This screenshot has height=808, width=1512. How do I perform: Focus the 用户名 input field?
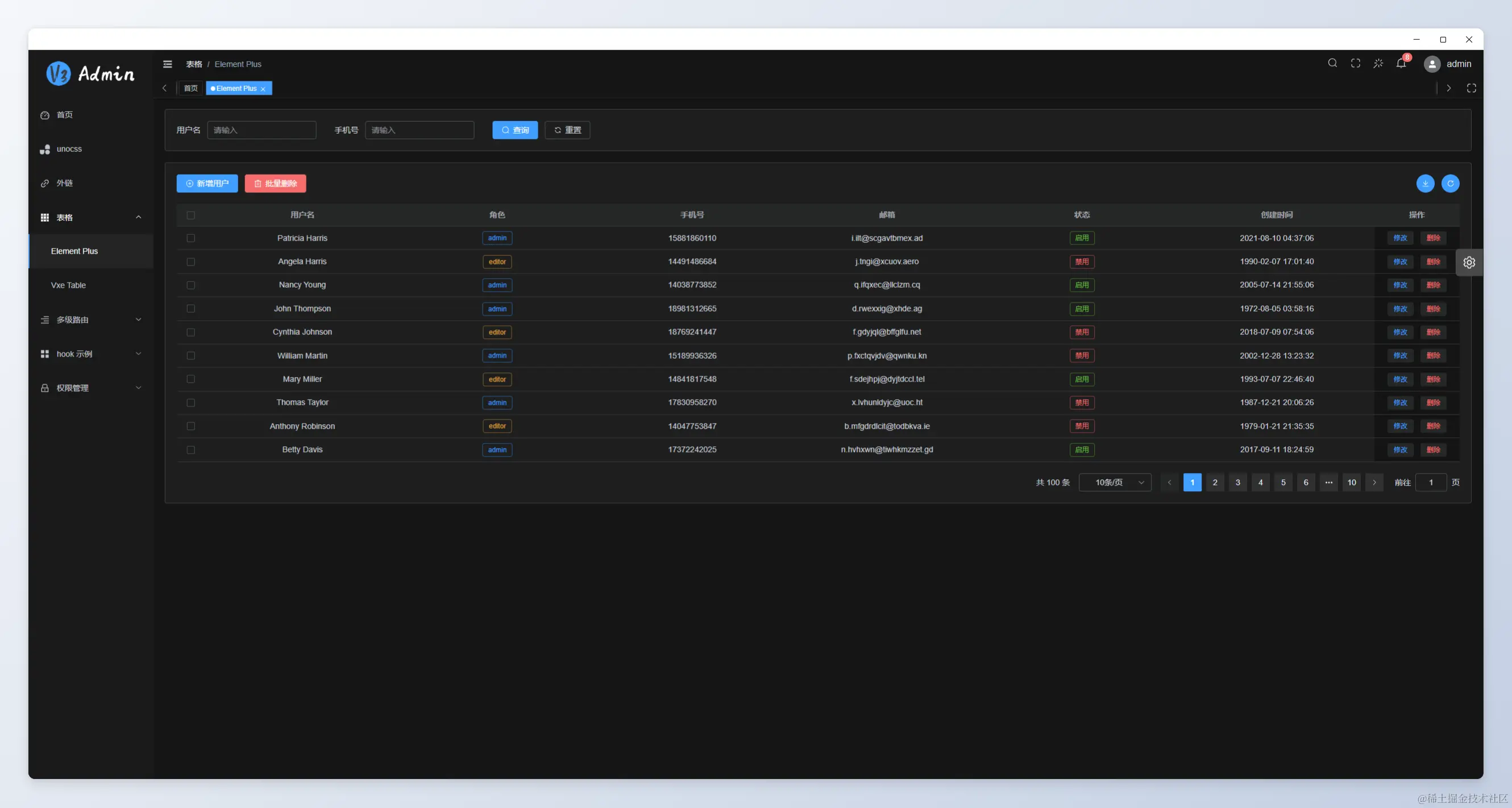pos(262,130)
